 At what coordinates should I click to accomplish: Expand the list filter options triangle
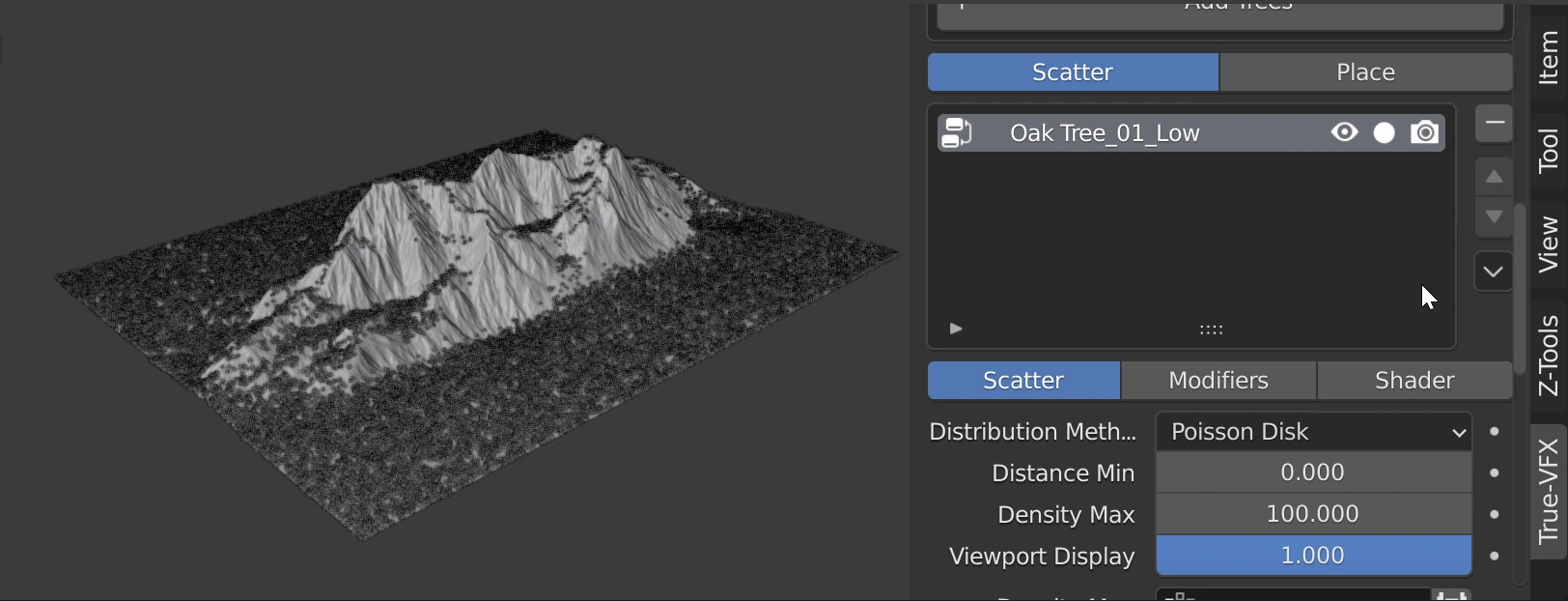[x=956, y=329]
